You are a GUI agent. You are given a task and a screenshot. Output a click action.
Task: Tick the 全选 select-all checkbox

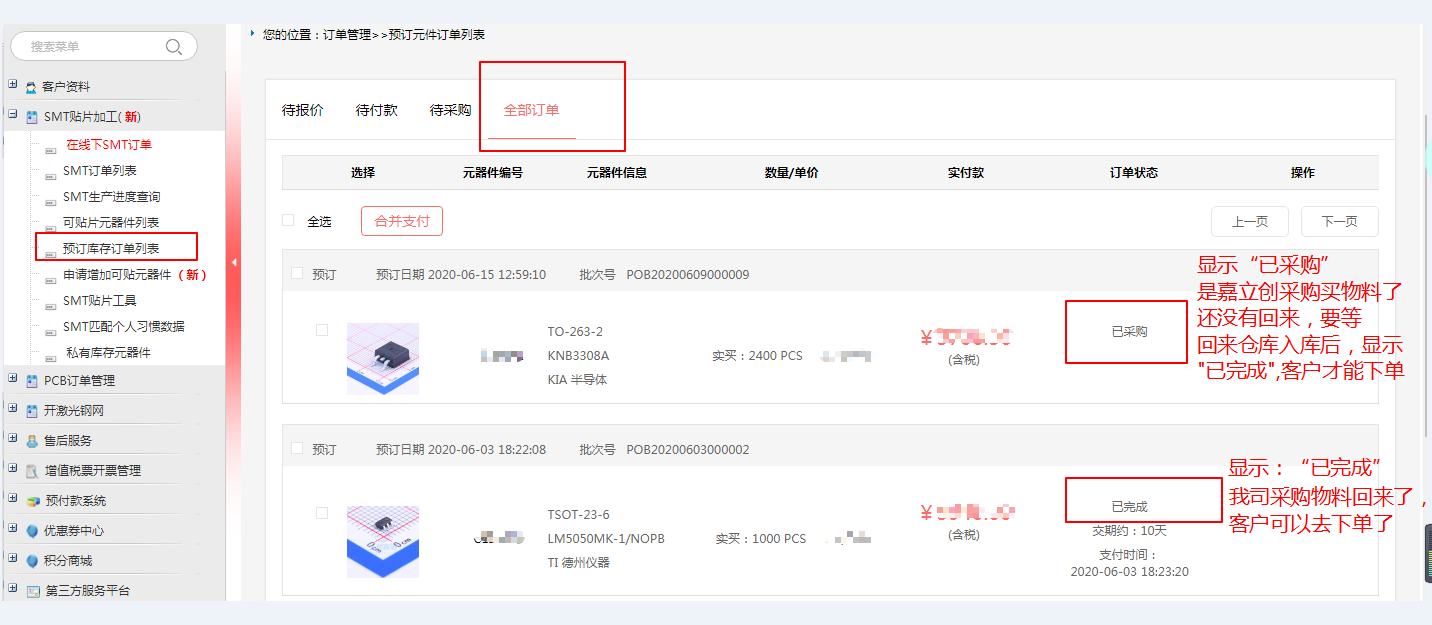[288, 220]
